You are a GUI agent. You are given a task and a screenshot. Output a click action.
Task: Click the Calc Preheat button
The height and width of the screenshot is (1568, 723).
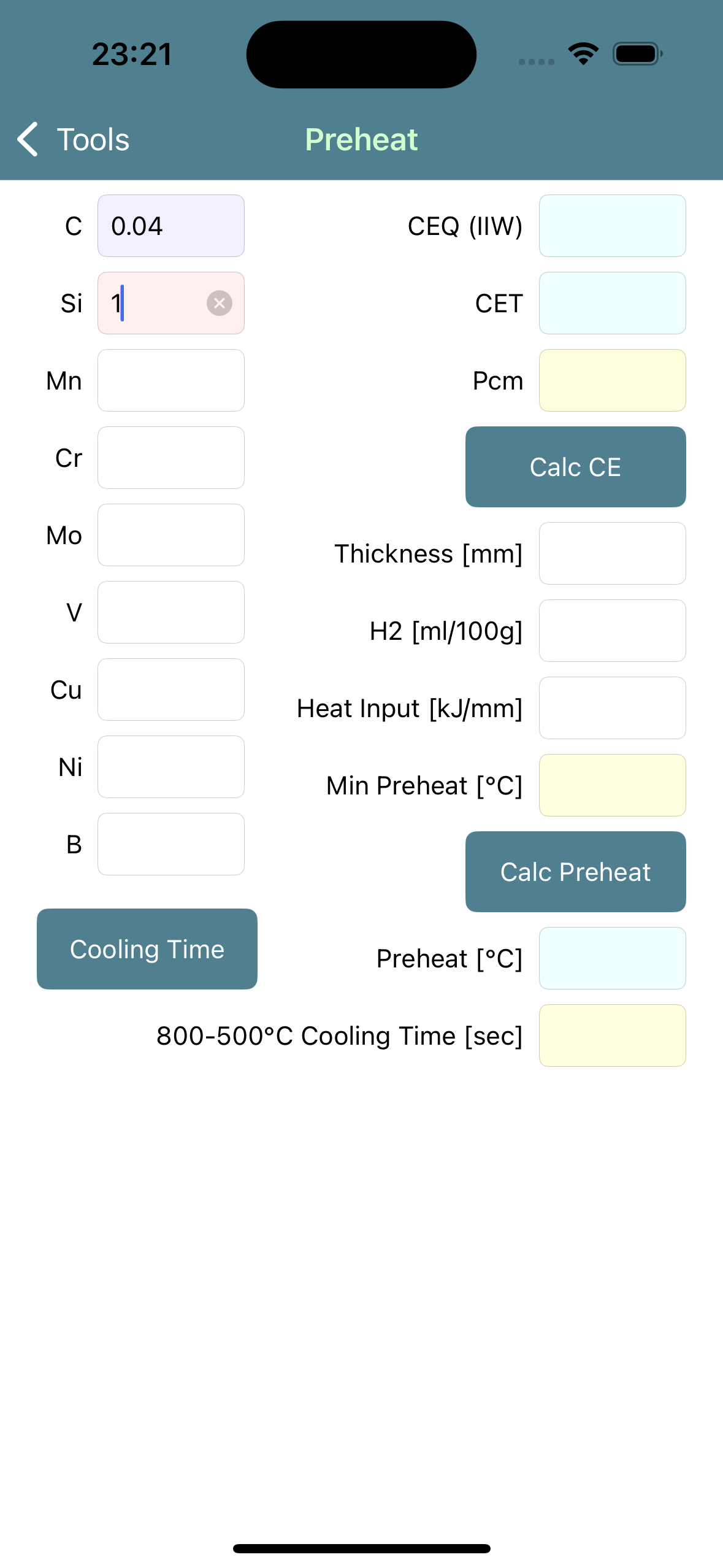575,872
